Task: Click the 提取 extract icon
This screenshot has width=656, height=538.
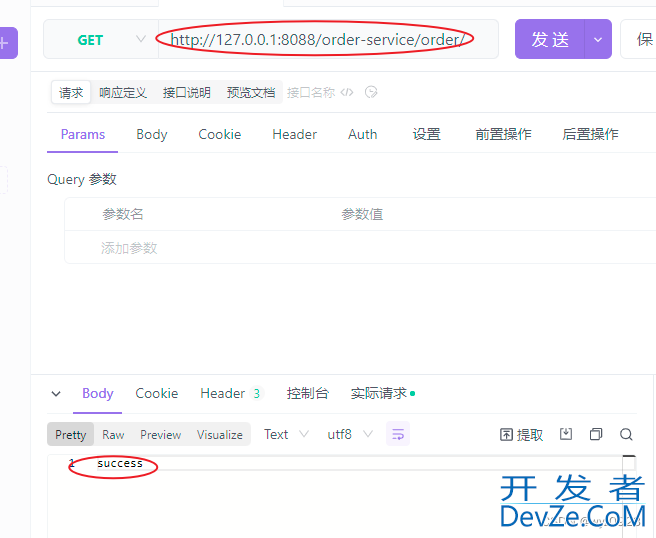Action: pos(521,434)
